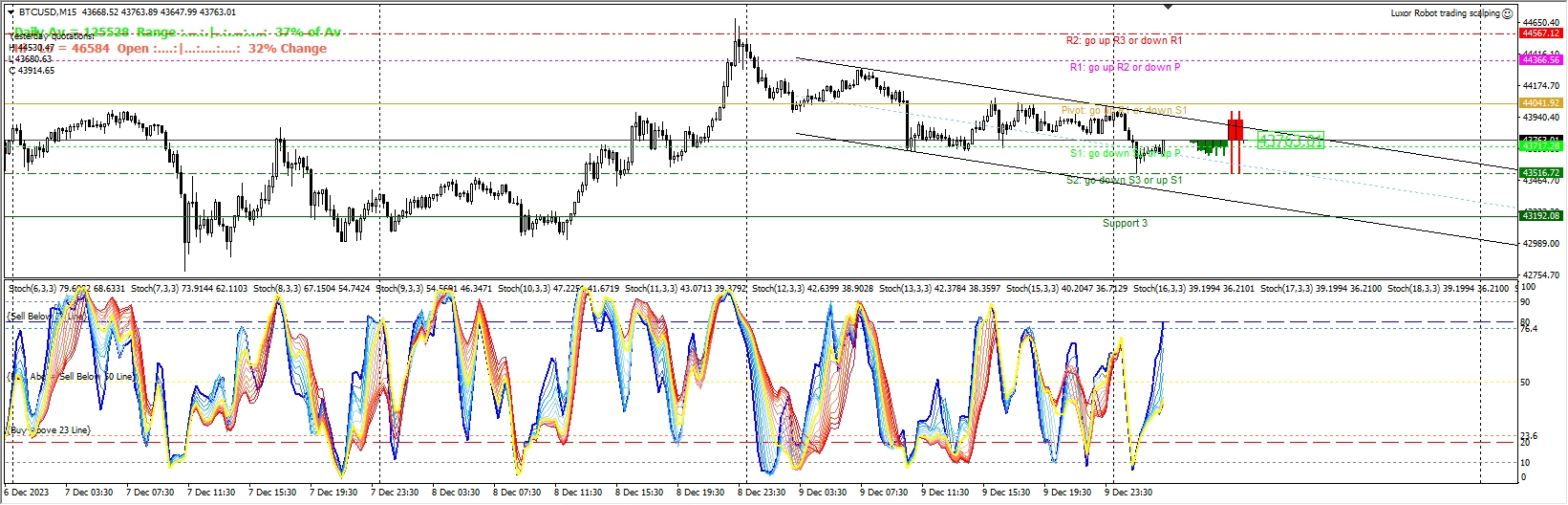The height and width of the screenshot is (505, 1568).
Task: Click the red 44567.12 R2 price tag
Action: click(x=1540, y=33)
